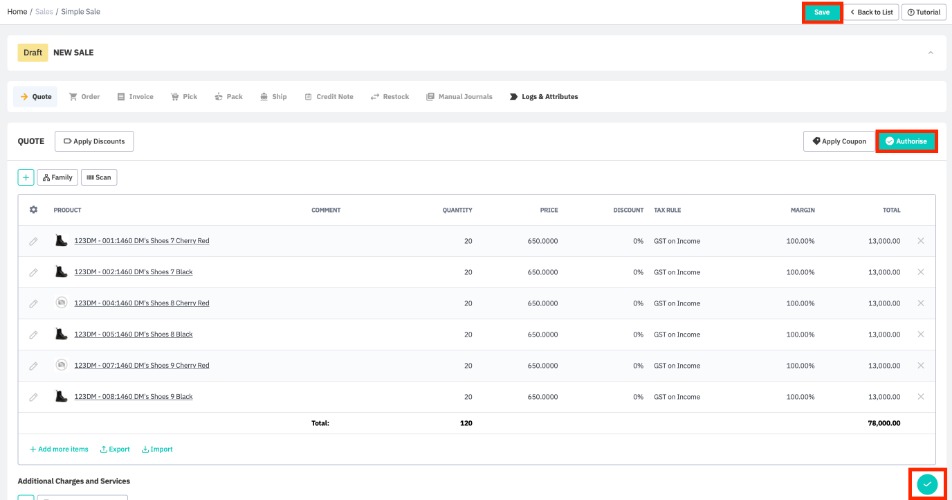Open the Invoice tab
The height and width of the screenshot is (500, 952).
pyautogui.click(x=135, y=97)
